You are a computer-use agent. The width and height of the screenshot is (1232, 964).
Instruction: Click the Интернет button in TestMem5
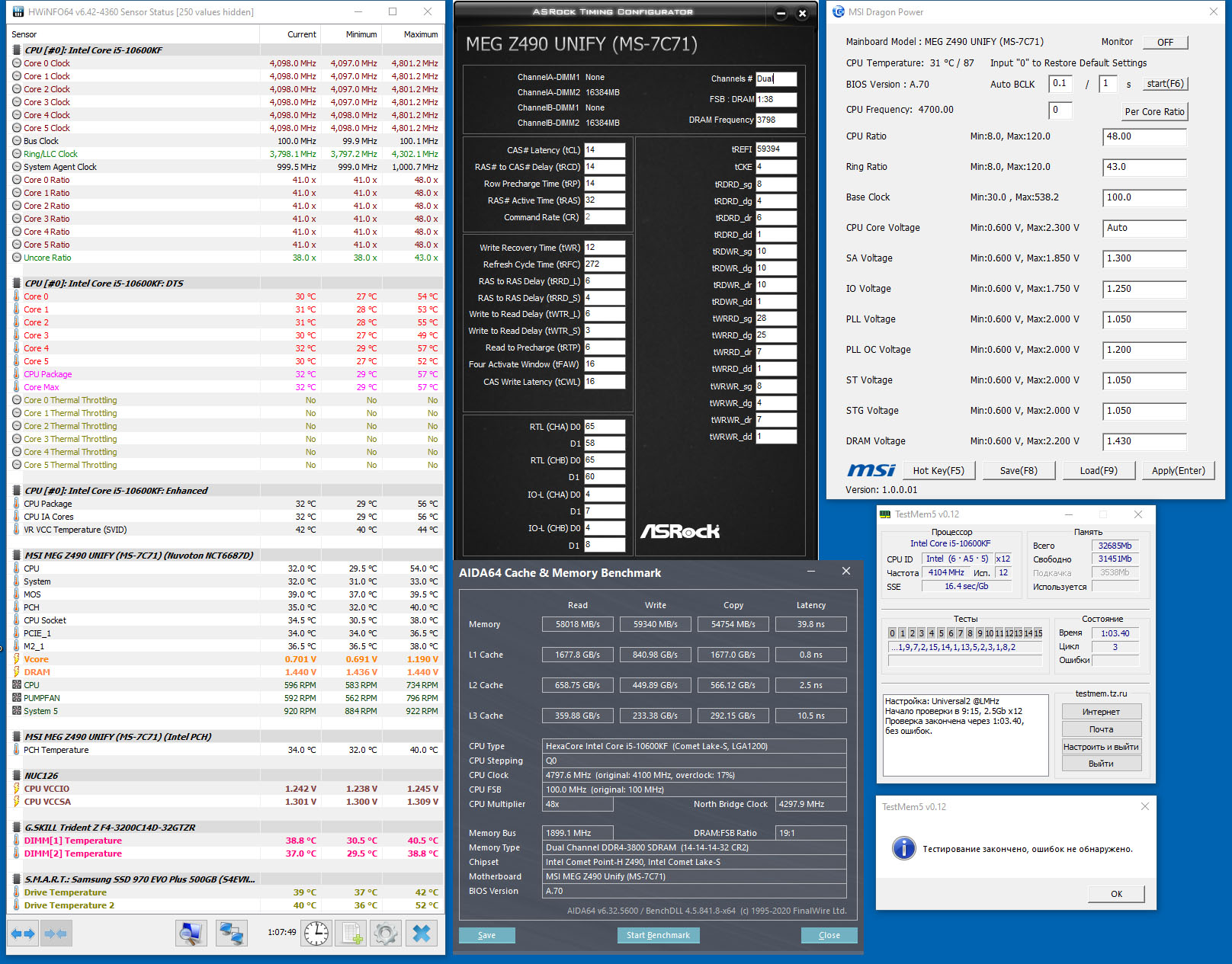click(1101, 712)
